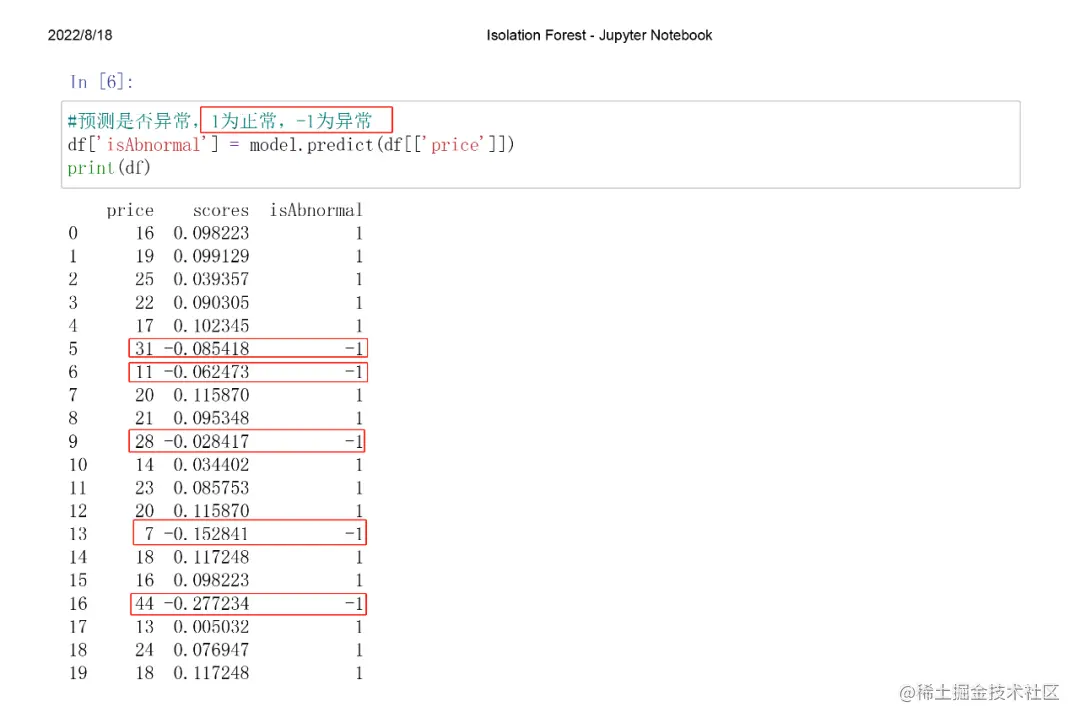This screenshot has width=1080, height=723.
Task: Click price value 24 in row 18
Action: point(144,650)
